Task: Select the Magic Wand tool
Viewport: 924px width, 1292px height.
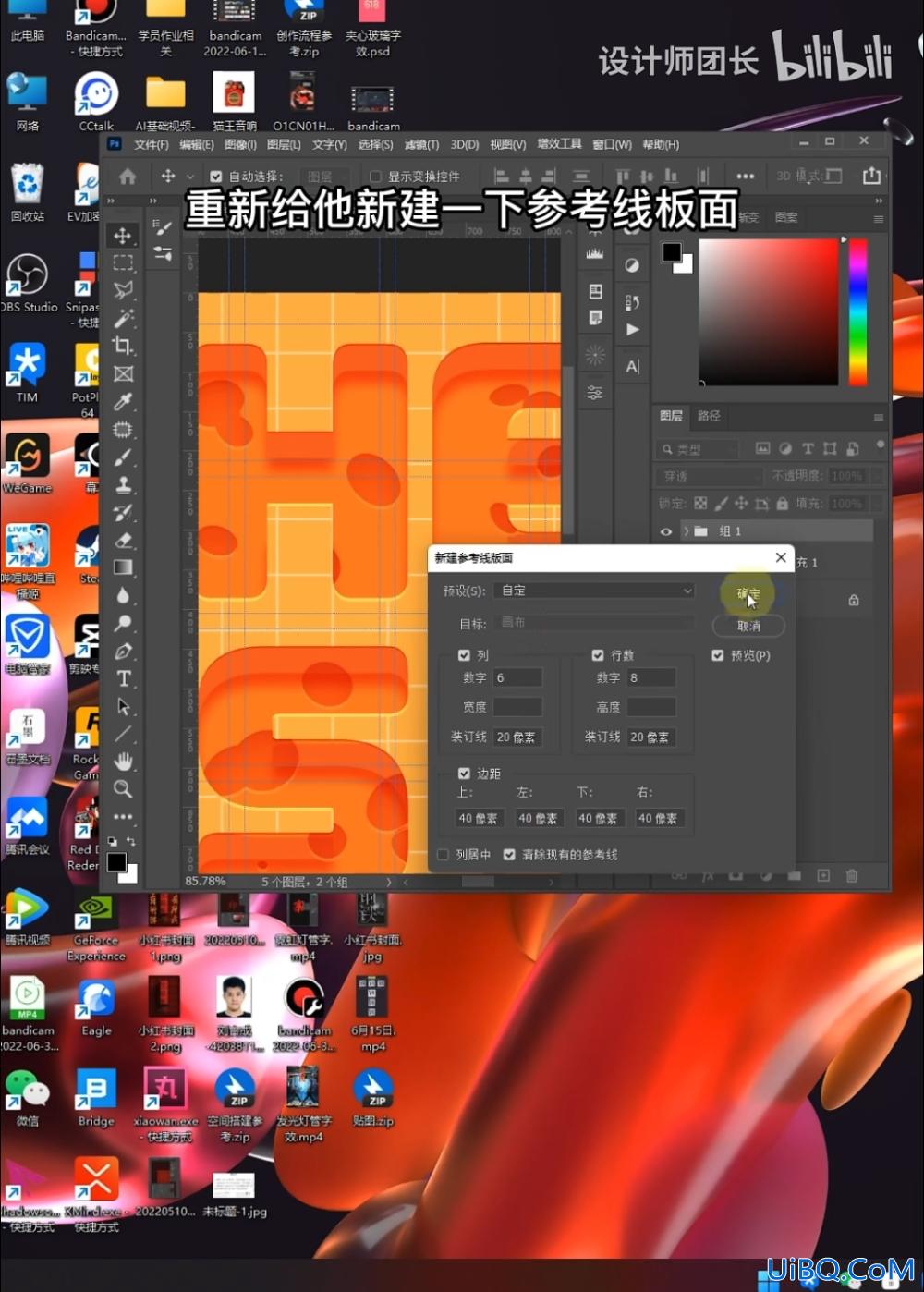Action: [x=123, y=319]
